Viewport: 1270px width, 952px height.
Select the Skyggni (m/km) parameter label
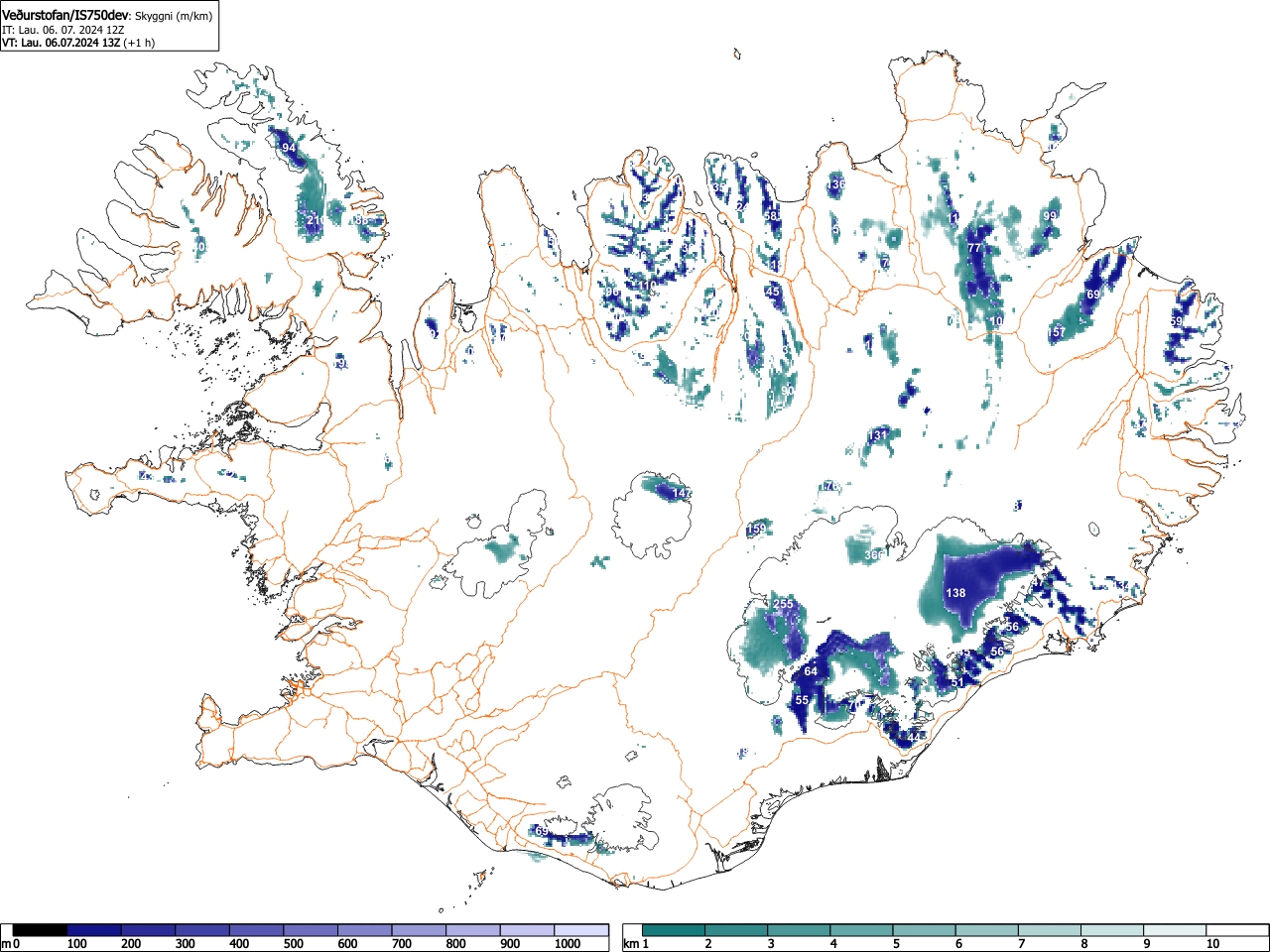point(173,16)
